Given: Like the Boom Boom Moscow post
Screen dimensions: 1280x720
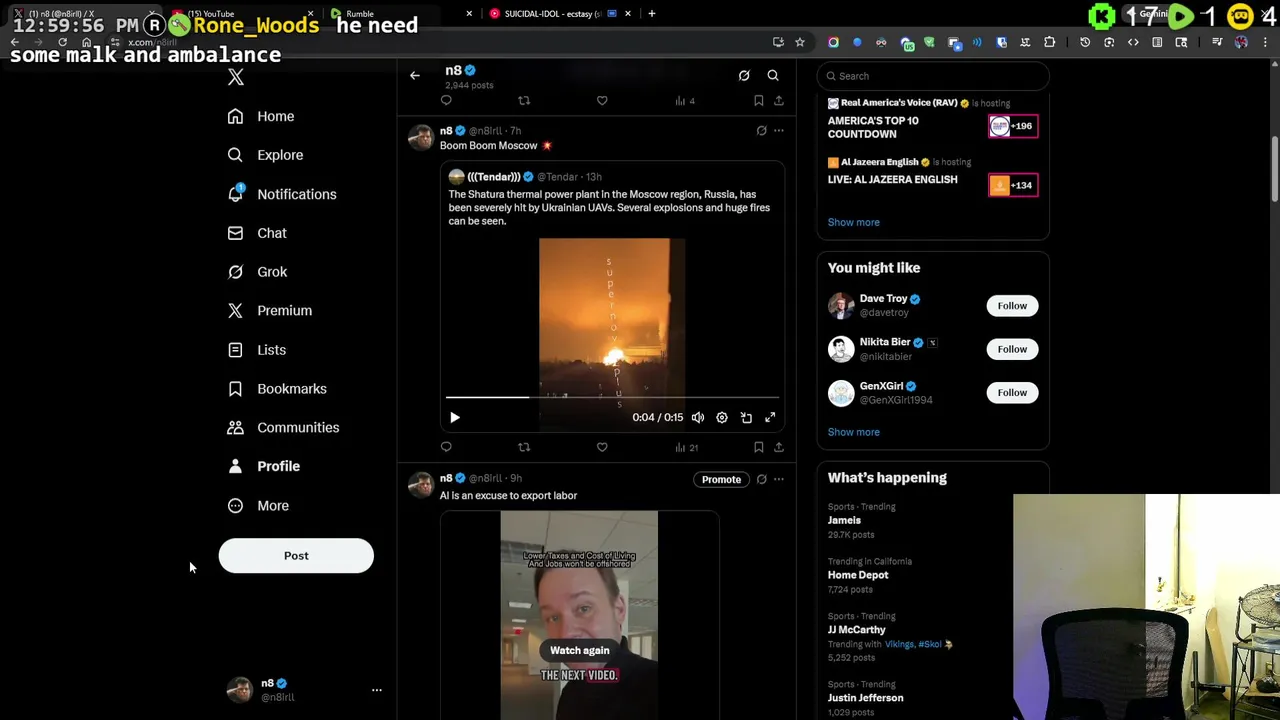Looking at the screenshot, I should tap(602, 447).
